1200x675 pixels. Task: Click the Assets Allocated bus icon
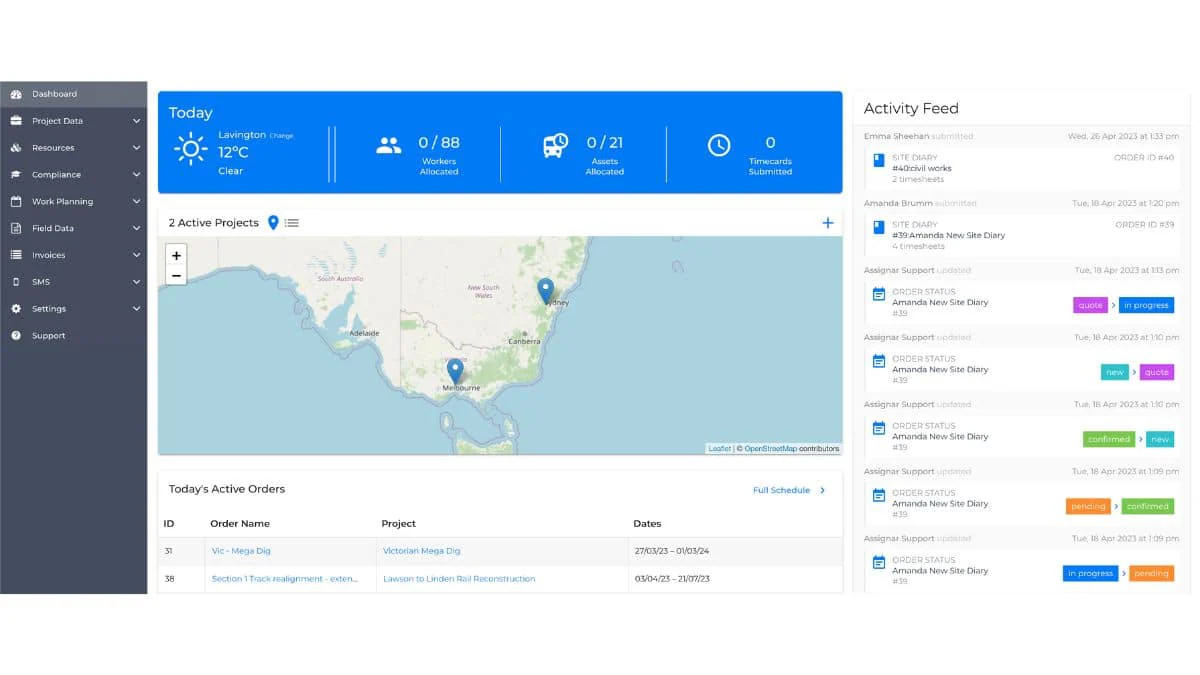point(555,146)
